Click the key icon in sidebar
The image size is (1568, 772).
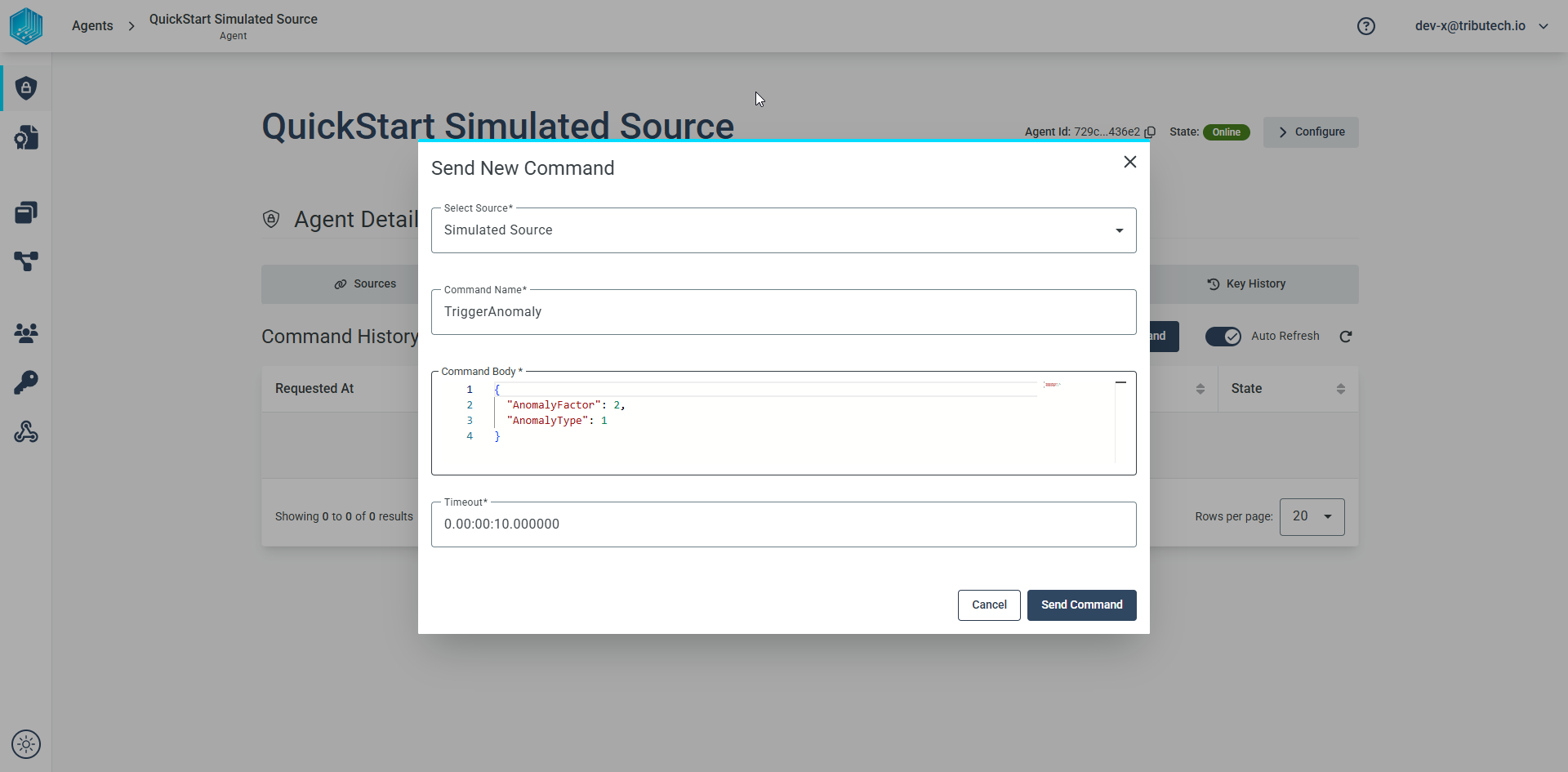pos(26,382)
